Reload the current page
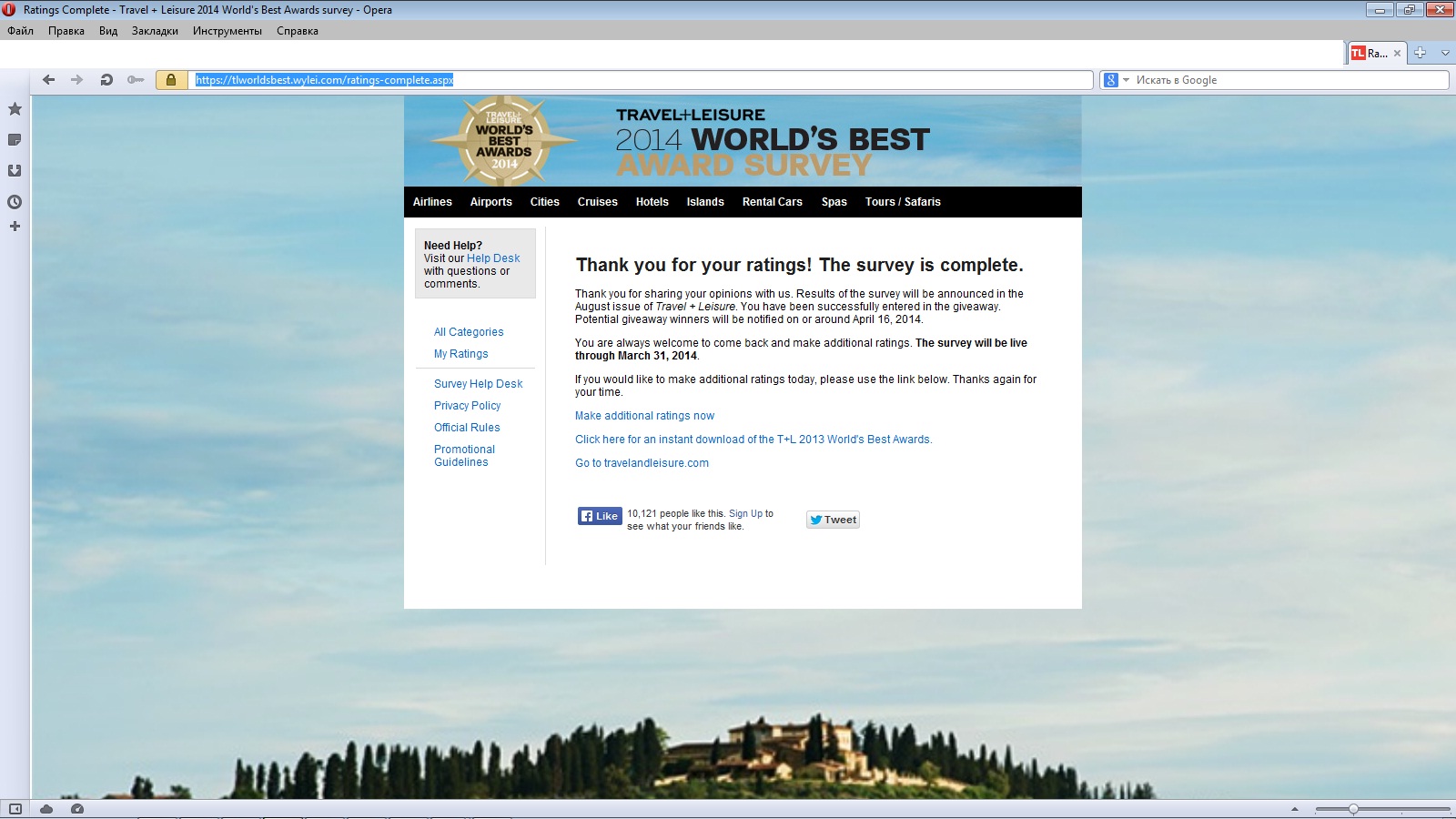1456x819 pixels. pyautogui.click(x=106, y=80)
